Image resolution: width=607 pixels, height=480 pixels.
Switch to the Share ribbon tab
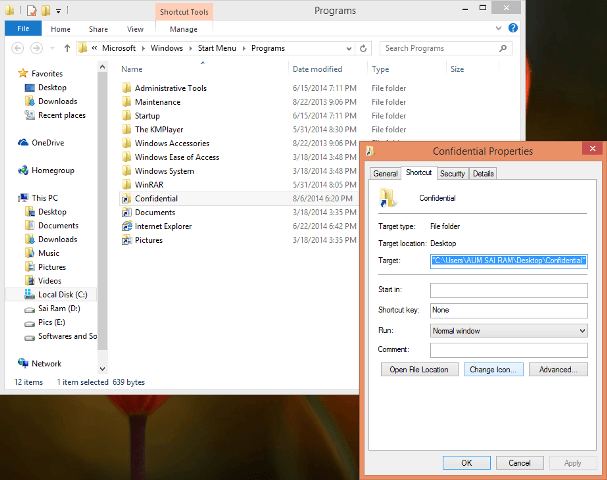point(98,29)
